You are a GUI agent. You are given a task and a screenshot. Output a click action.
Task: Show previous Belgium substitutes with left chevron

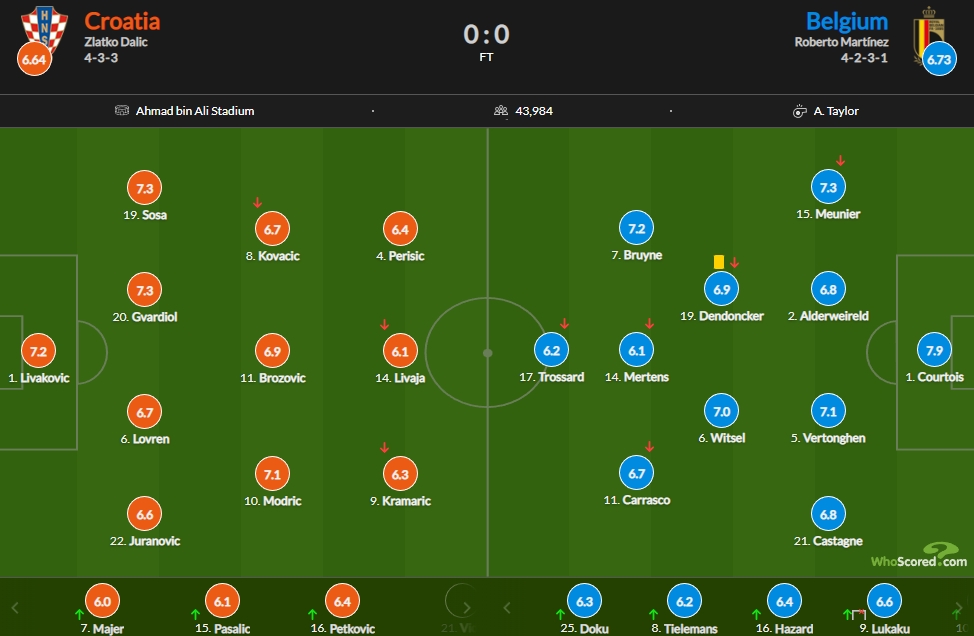(x=507, y=607)
